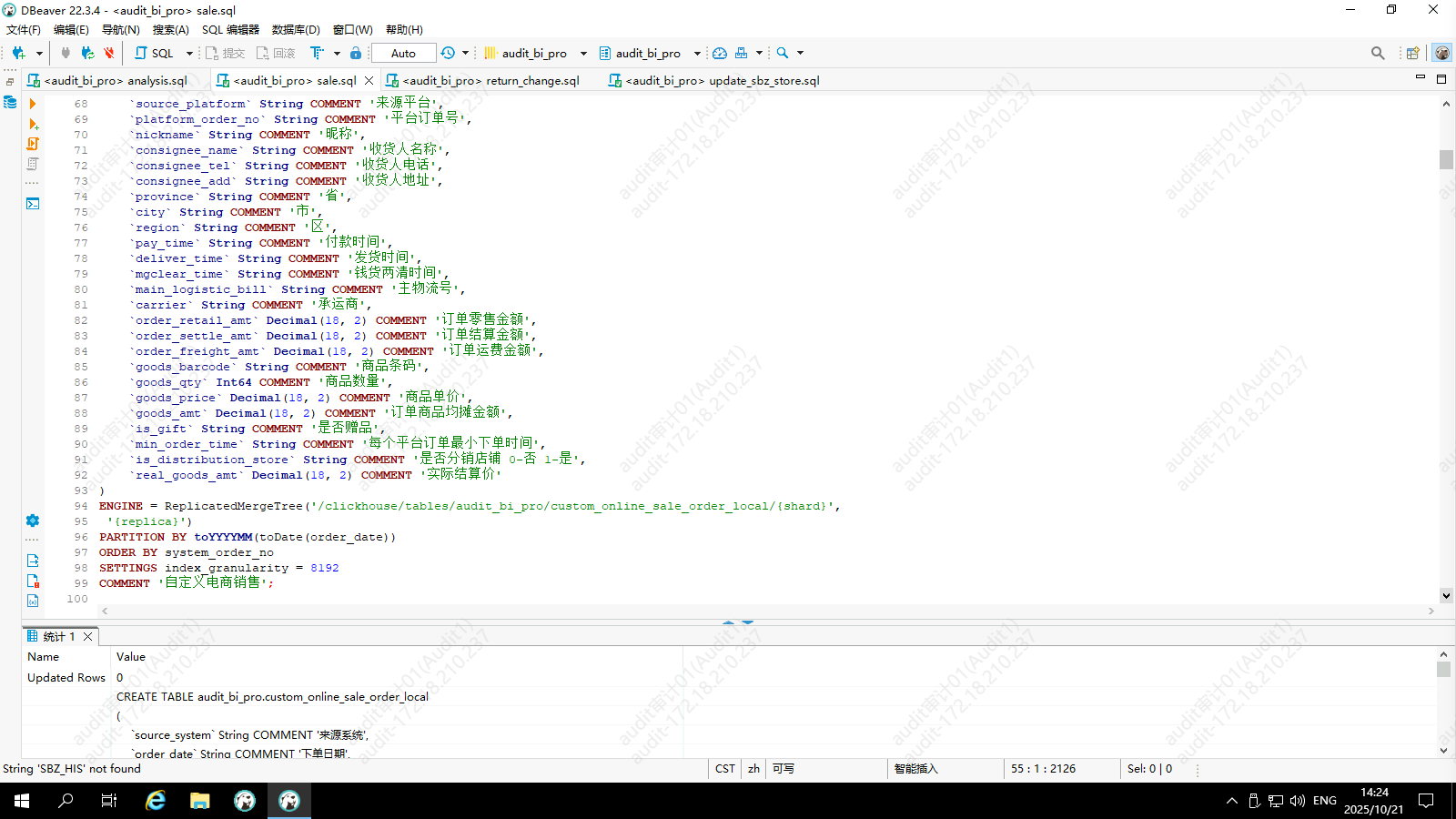Screen dimensions: 1456x819
Task: Open the SQL editor dropdown arrow
Action: [189, 54]
